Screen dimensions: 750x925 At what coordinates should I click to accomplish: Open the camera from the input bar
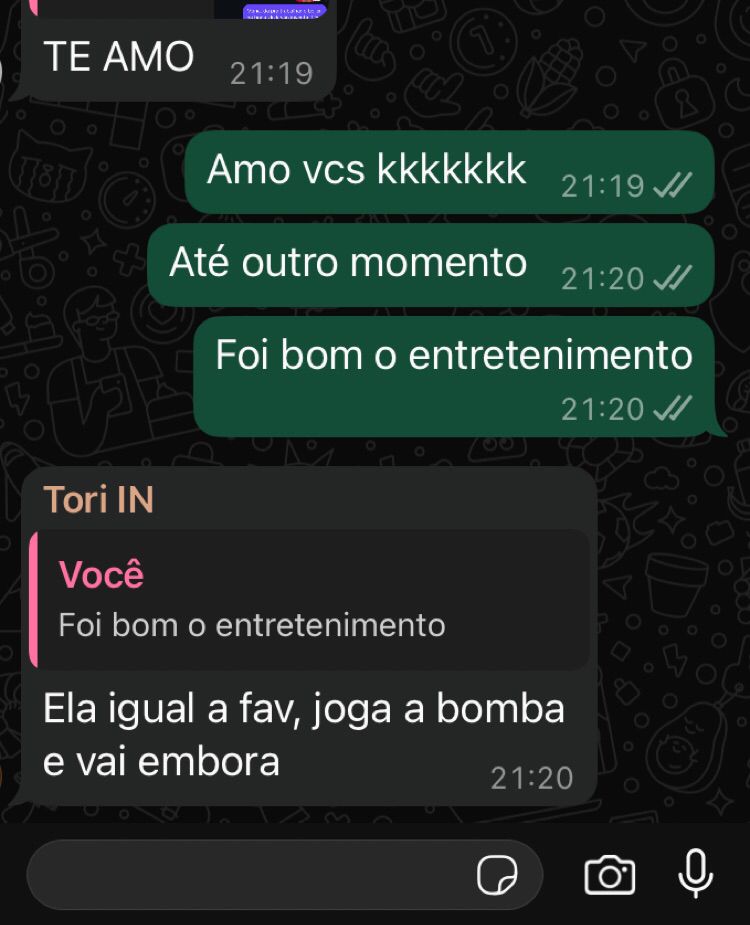point(610,875)
